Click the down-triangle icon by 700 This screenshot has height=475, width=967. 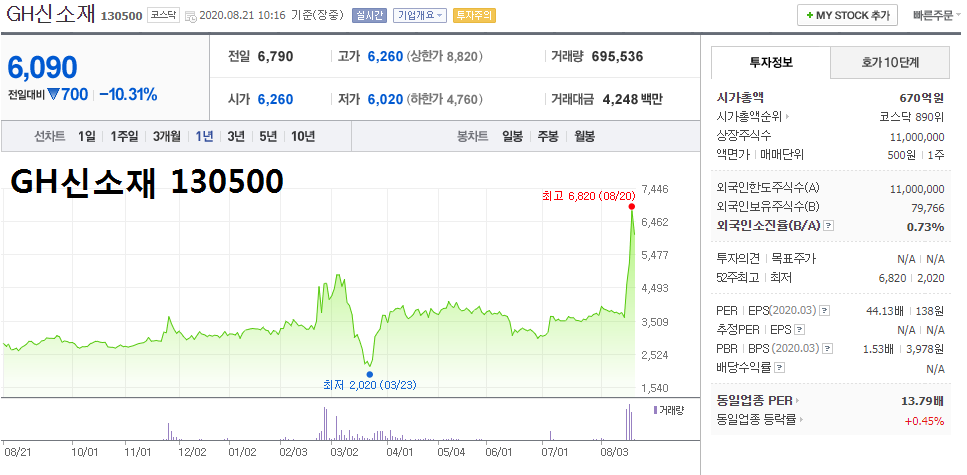point(53,95)
